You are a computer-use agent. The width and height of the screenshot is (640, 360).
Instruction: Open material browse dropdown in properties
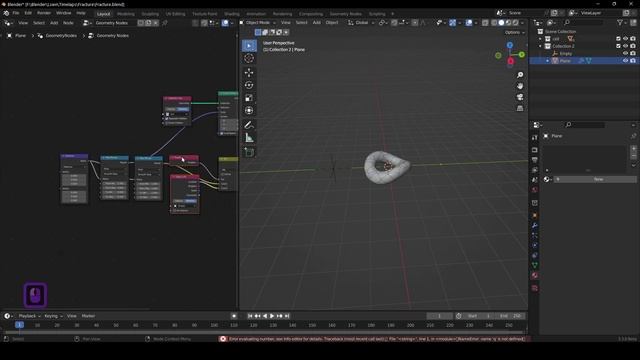tap(548, 180)
